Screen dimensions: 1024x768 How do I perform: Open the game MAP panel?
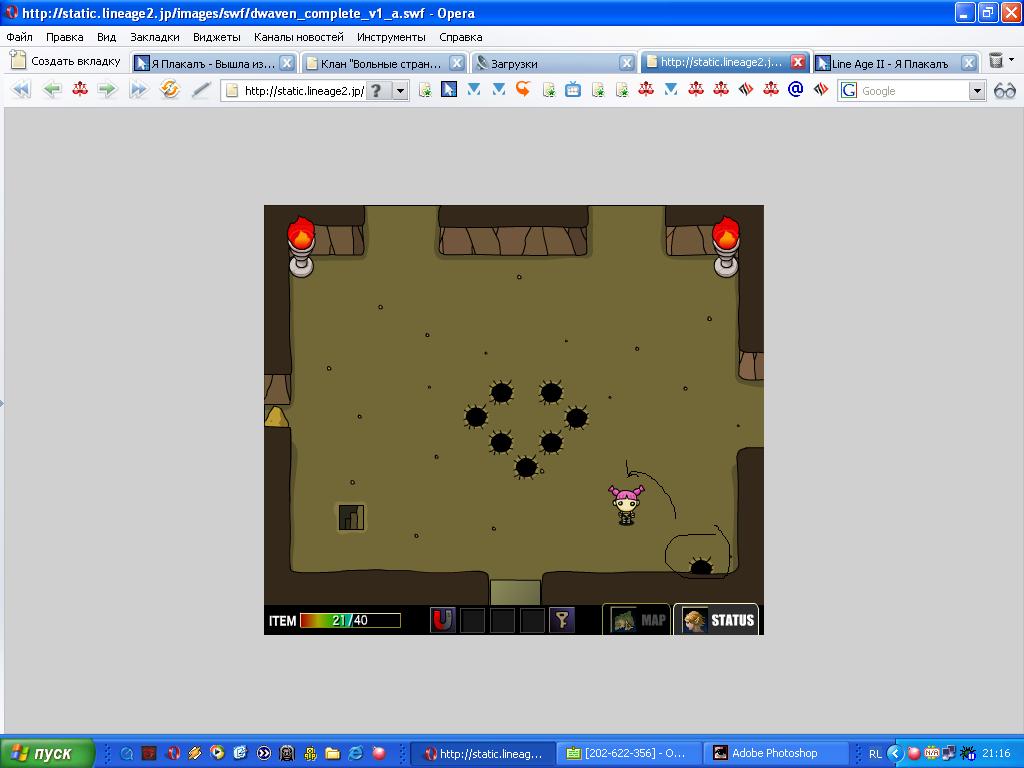(637, 620)
